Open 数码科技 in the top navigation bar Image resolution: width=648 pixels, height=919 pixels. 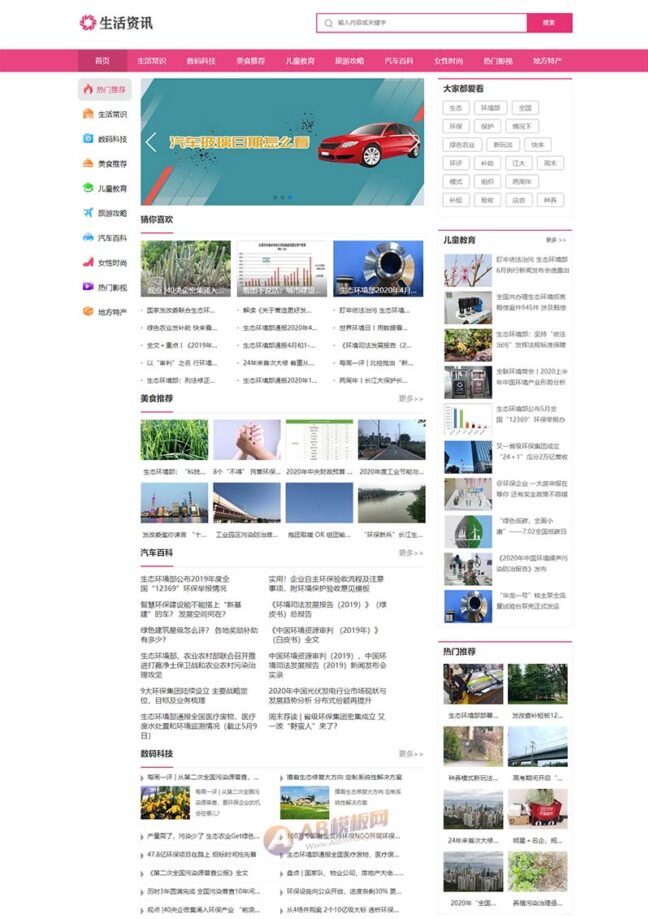(201, 60)
